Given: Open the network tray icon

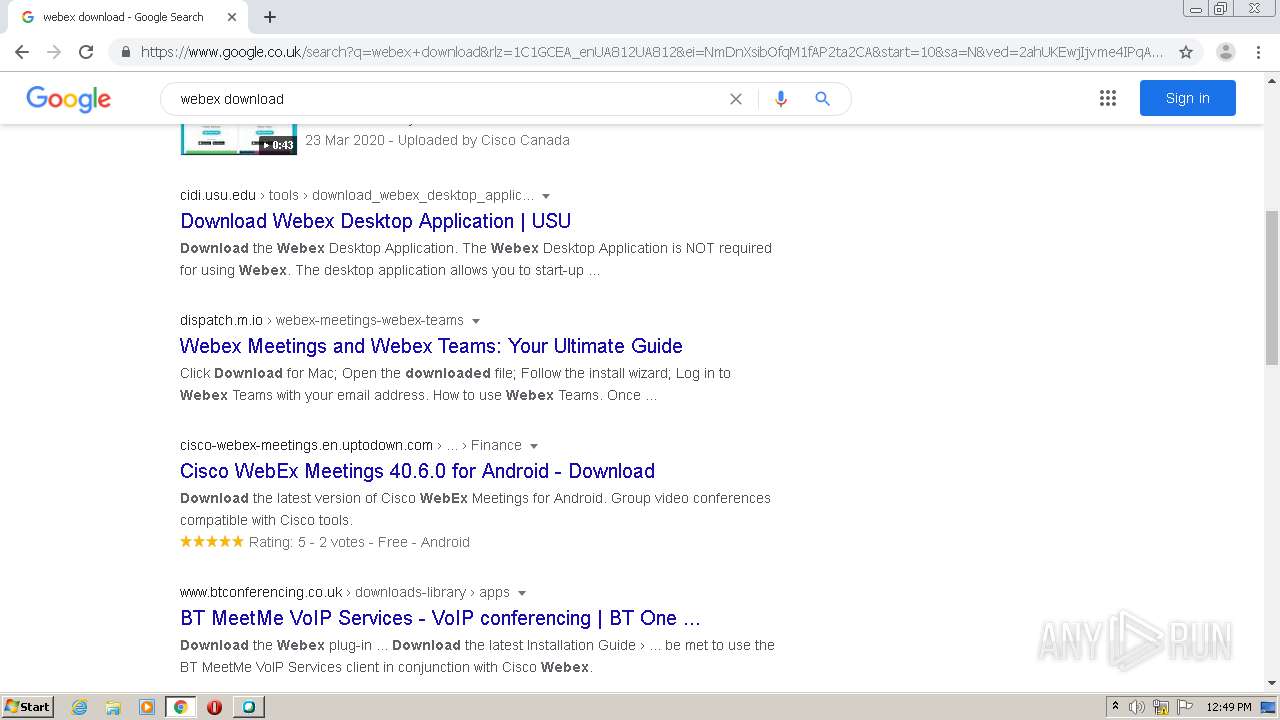Looking at the screenshot, I should click(x=1160, y=707).
